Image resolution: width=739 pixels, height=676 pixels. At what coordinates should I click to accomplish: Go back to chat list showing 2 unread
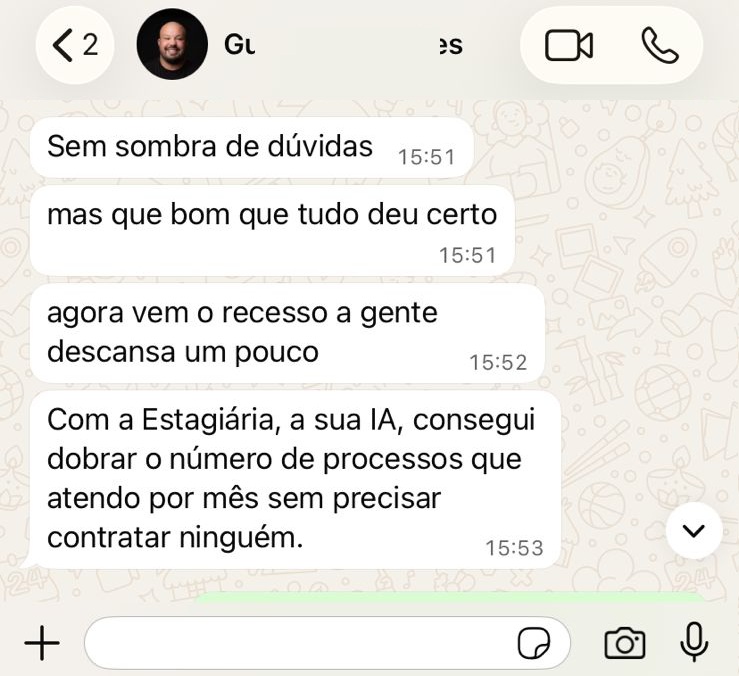click(x=75, y=45)
